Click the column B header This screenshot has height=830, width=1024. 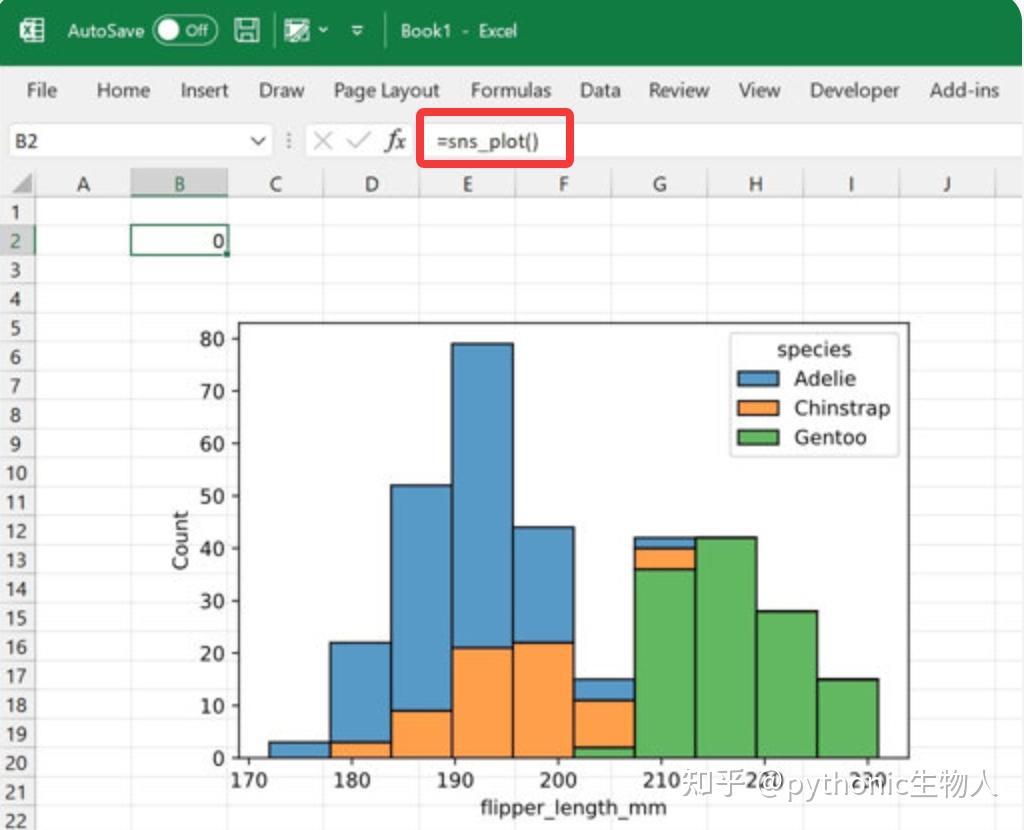[x=179, y=183]
